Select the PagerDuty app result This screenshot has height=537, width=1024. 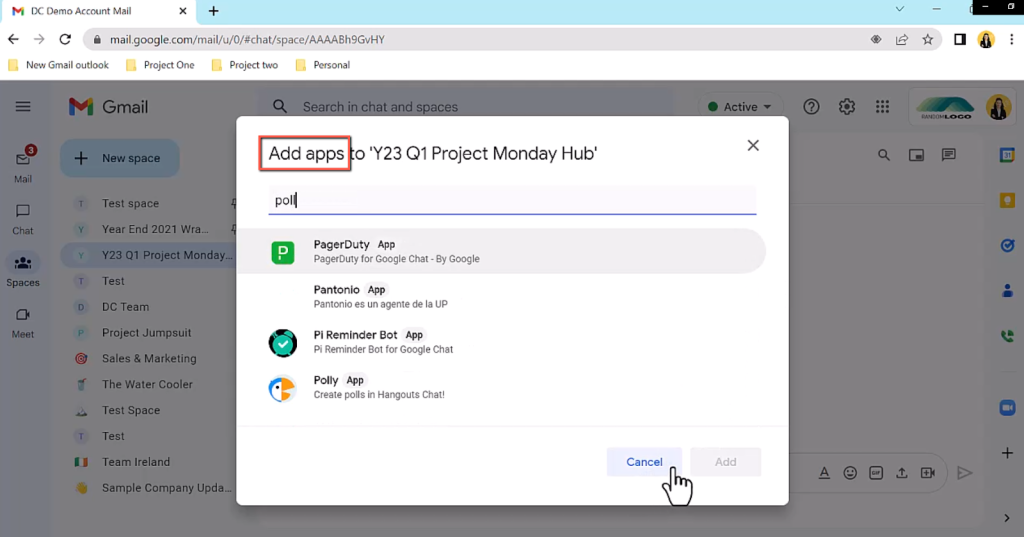pos(501,251)
